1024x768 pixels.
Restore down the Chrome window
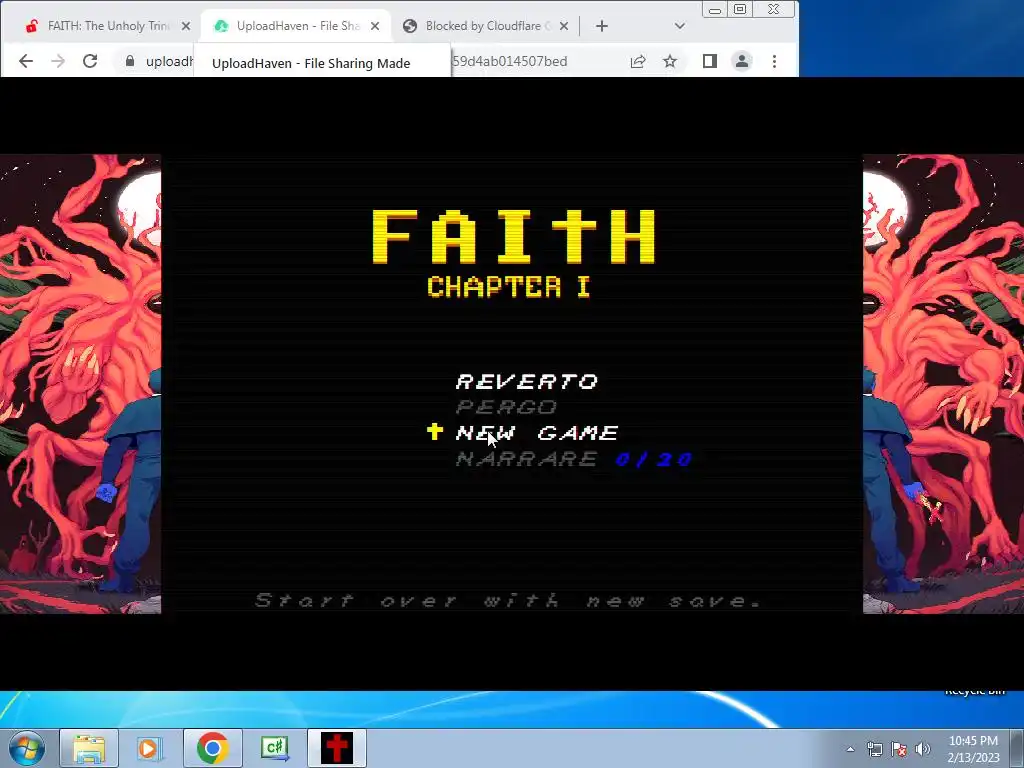(x=740, y=10)
